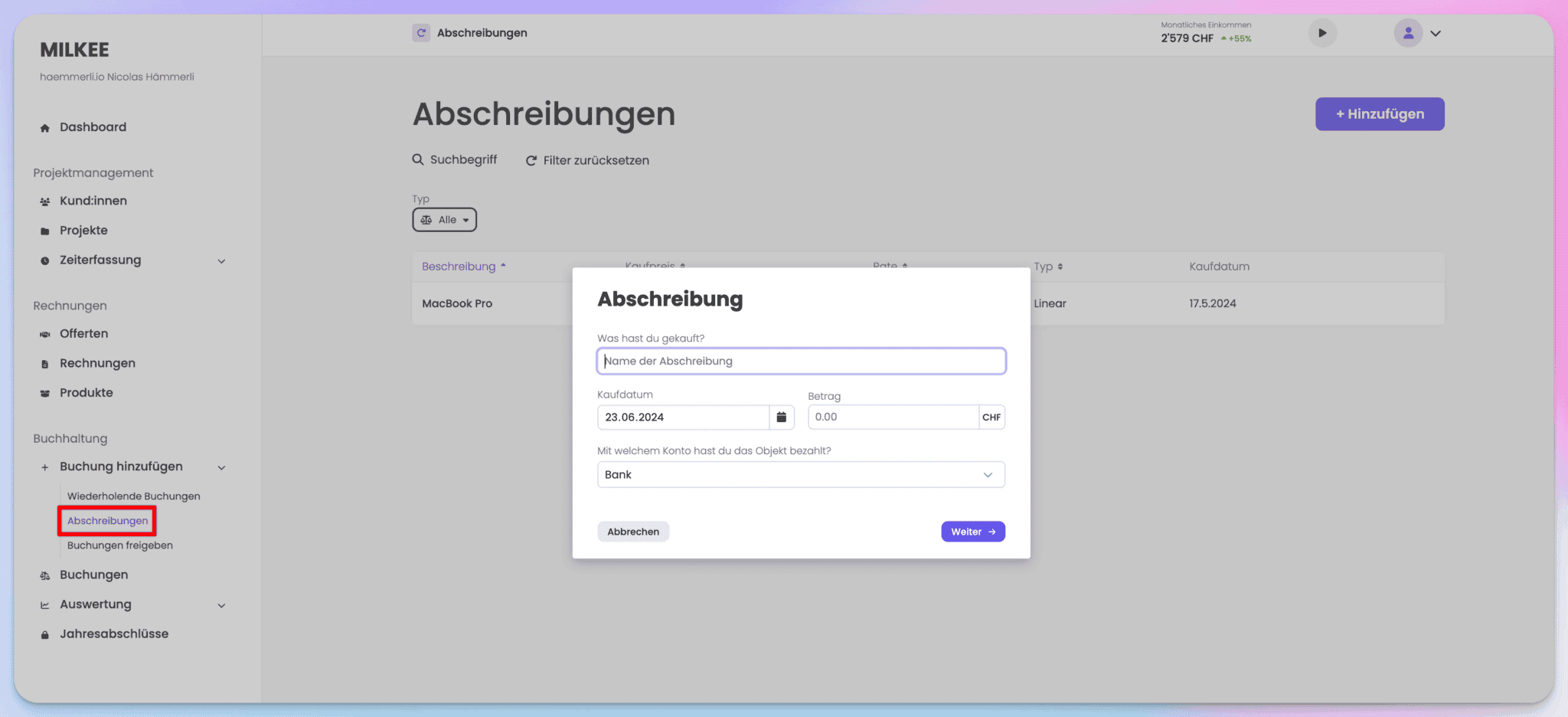Click the Name der Abschreibung input field
The height and width of the screenshot is (717, 1568).
[800, 361]
